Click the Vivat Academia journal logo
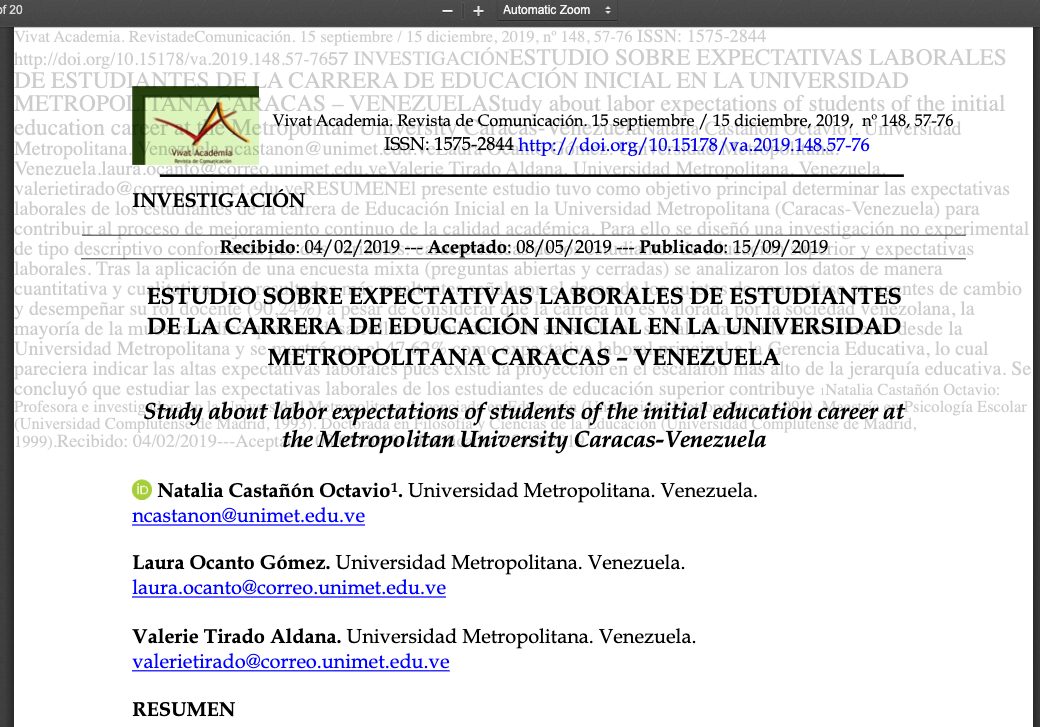 [x=196, y=125]
